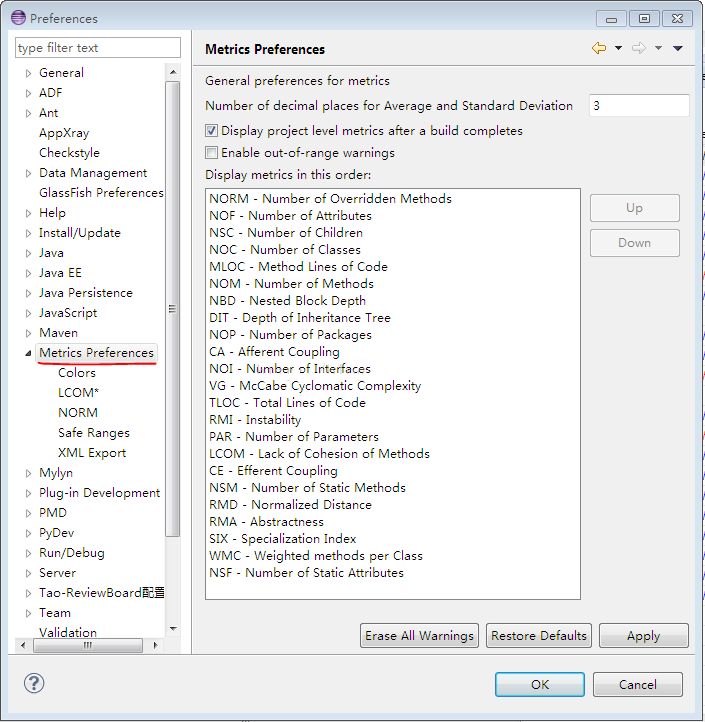Open LCOM* preferences page
Screen dimensions: 705x722
(x=78, y=392)
